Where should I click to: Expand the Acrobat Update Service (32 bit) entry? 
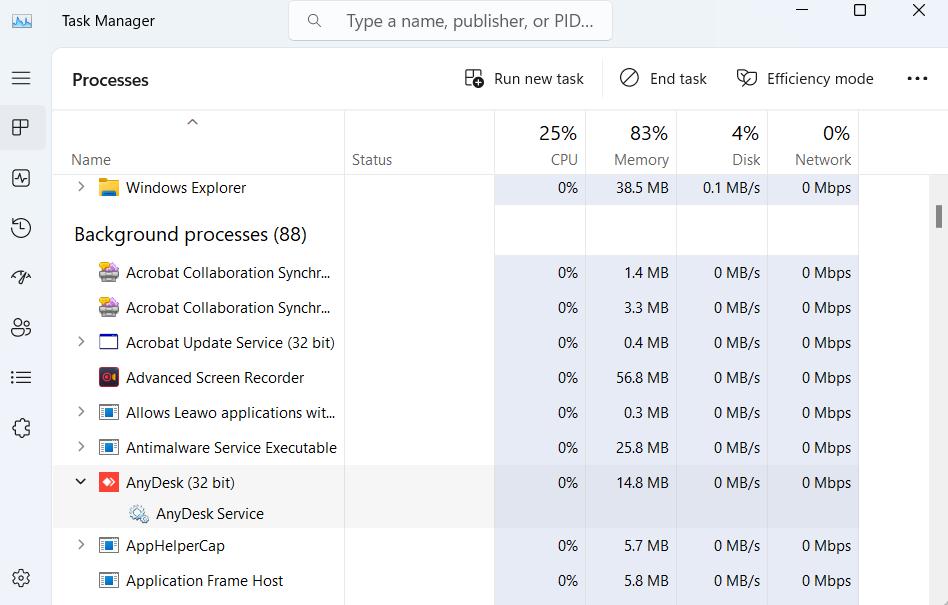point(81,342)
